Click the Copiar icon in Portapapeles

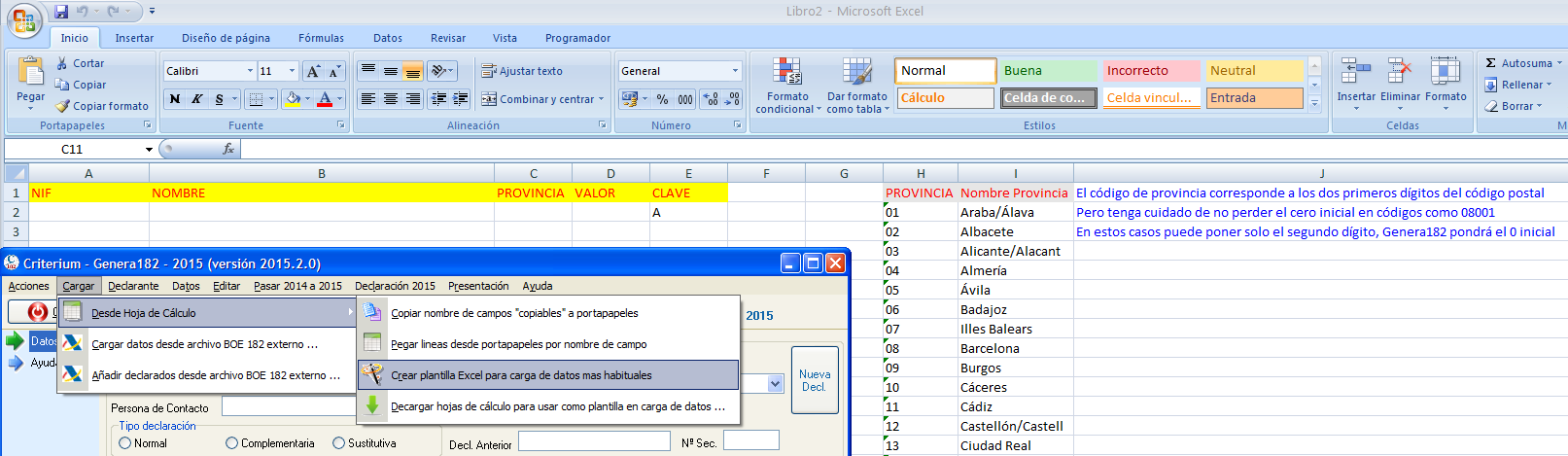[62, 85]
